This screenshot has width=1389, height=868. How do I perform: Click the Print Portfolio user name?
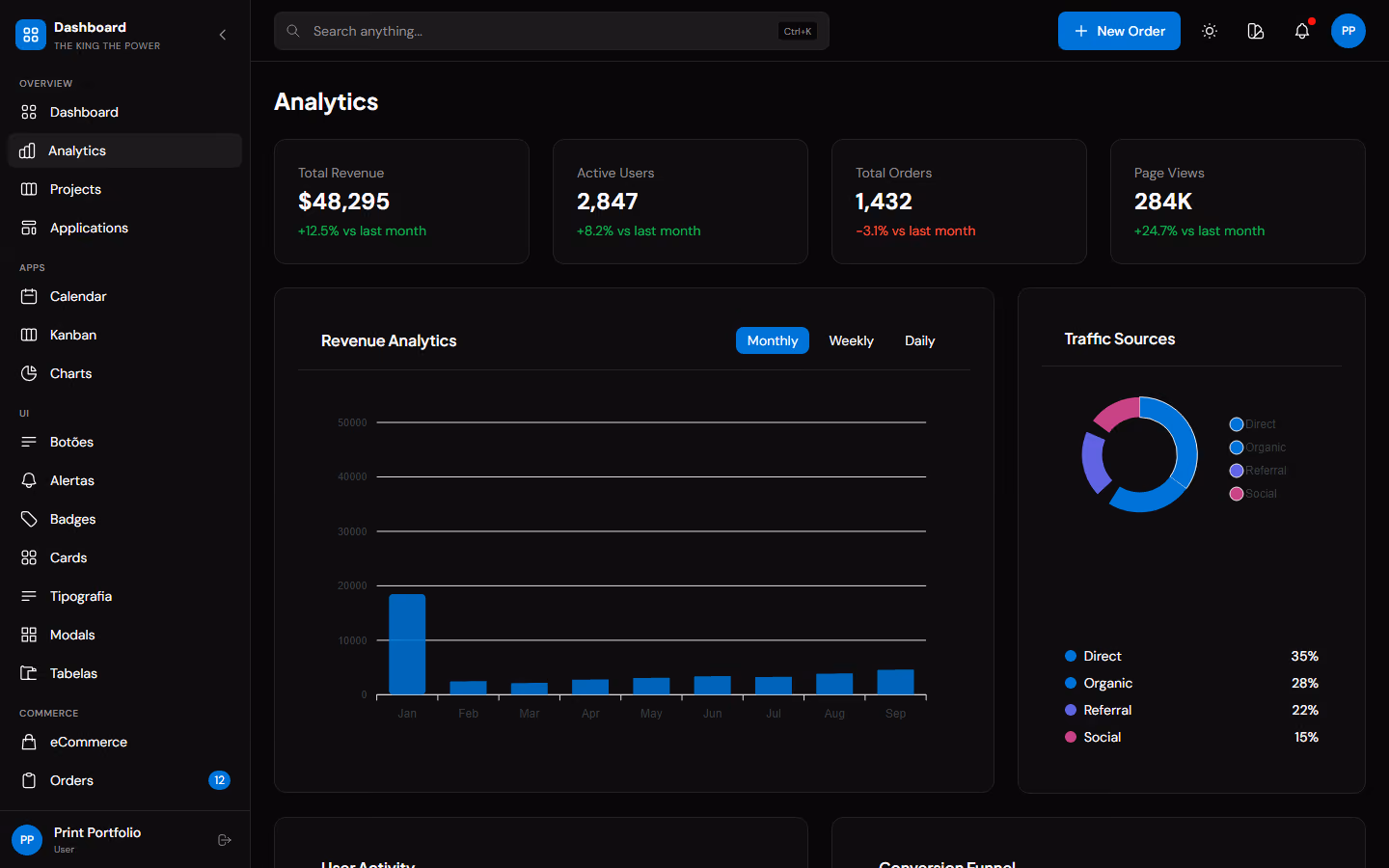click(x=97, y=832)
